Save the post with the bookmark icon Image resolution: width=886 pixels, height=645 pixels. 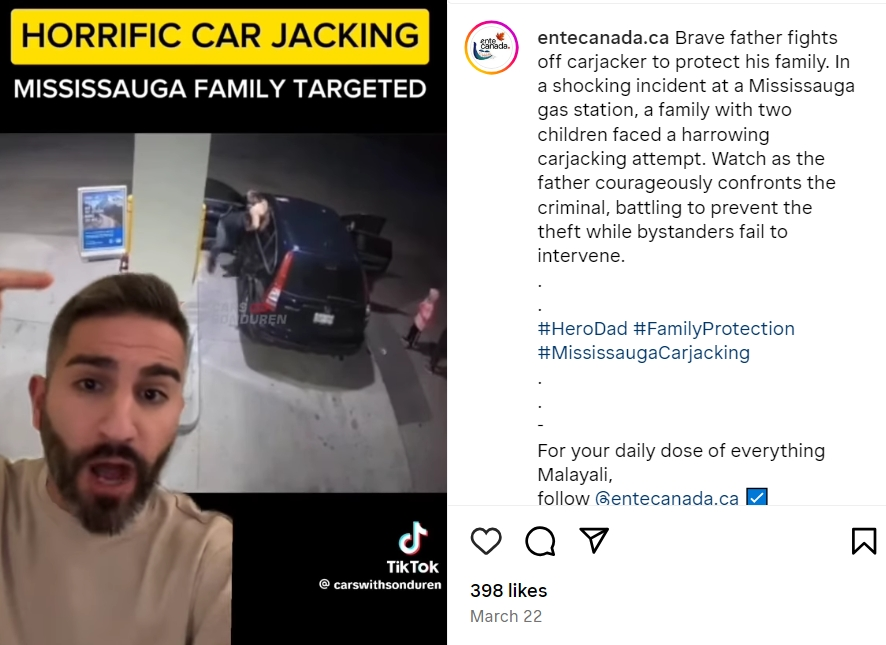[863, 541]
